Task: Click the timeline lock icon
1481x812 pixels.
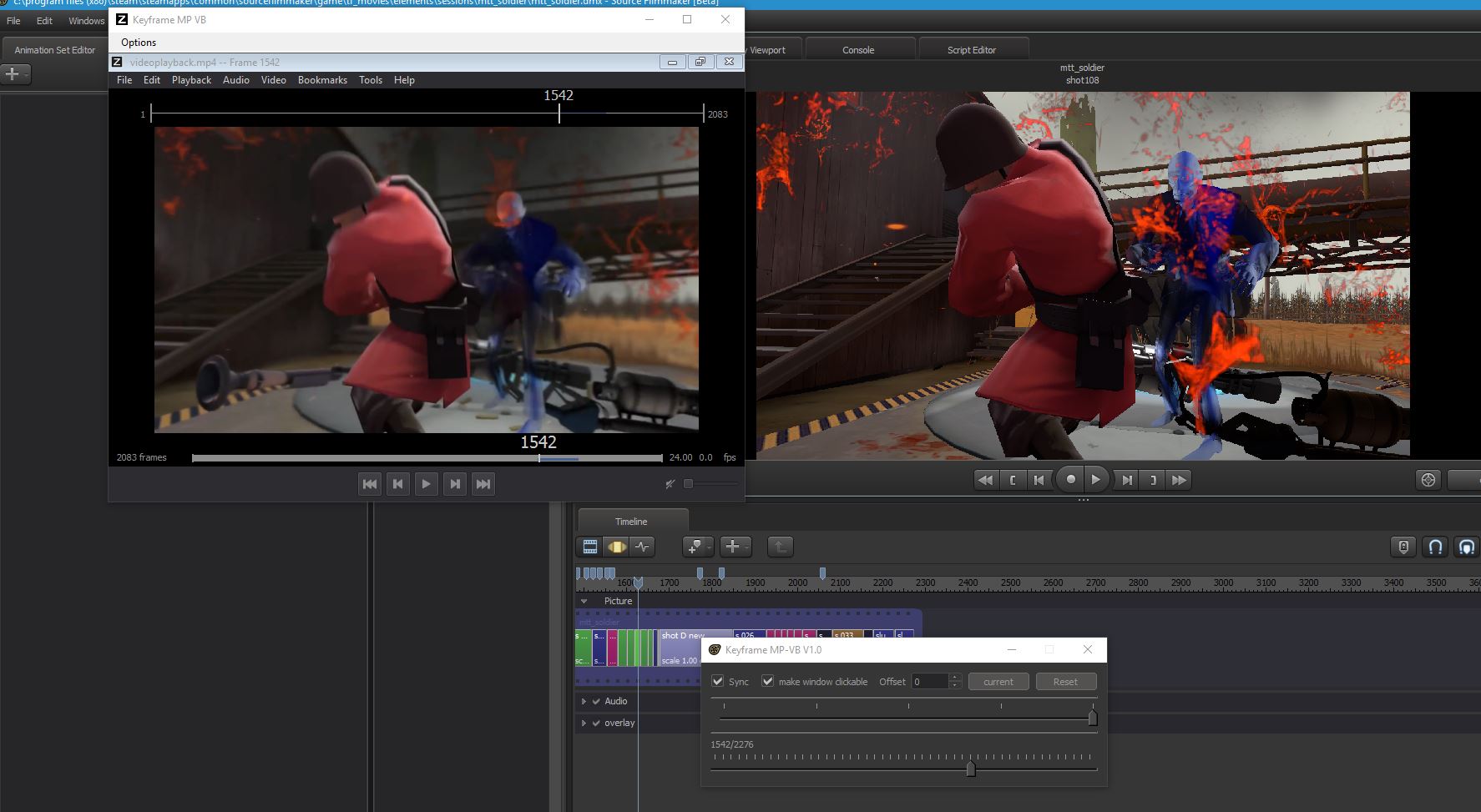Action: point(1403,547)
